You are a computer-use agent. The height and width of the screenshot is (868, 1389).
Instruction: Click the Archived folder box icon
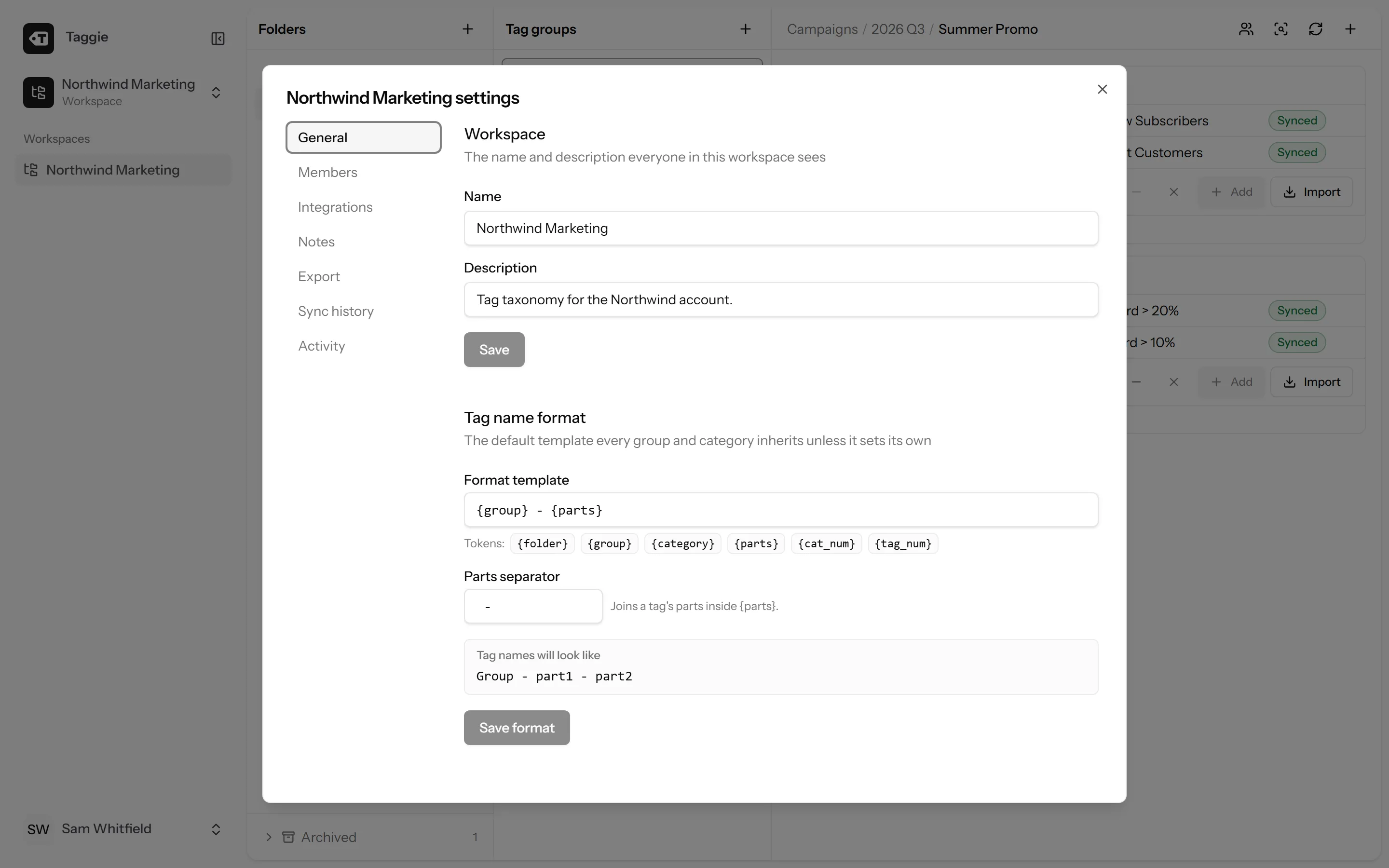click(288, 837)
